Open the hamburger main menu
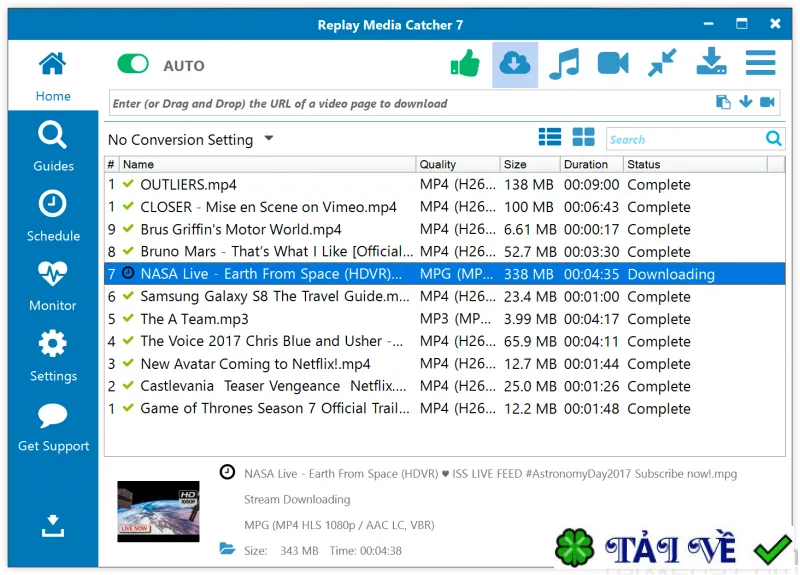This screenshot has width=800, height=575. pyautogui.click(x=760, y=63)
